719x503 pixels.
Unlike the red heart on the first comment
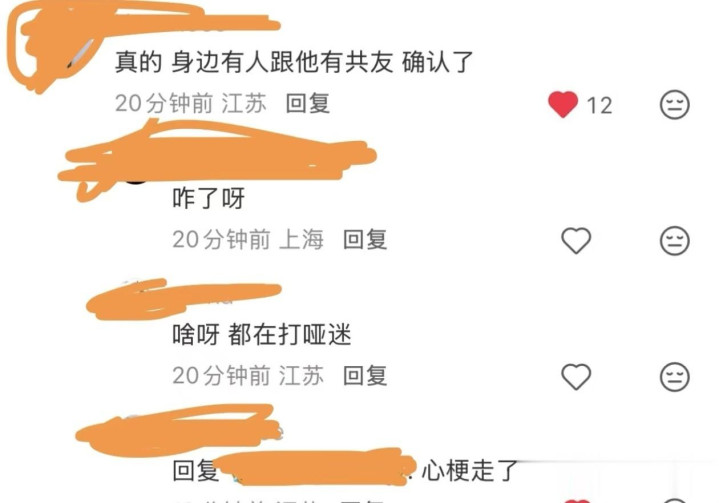pos(563,104)
